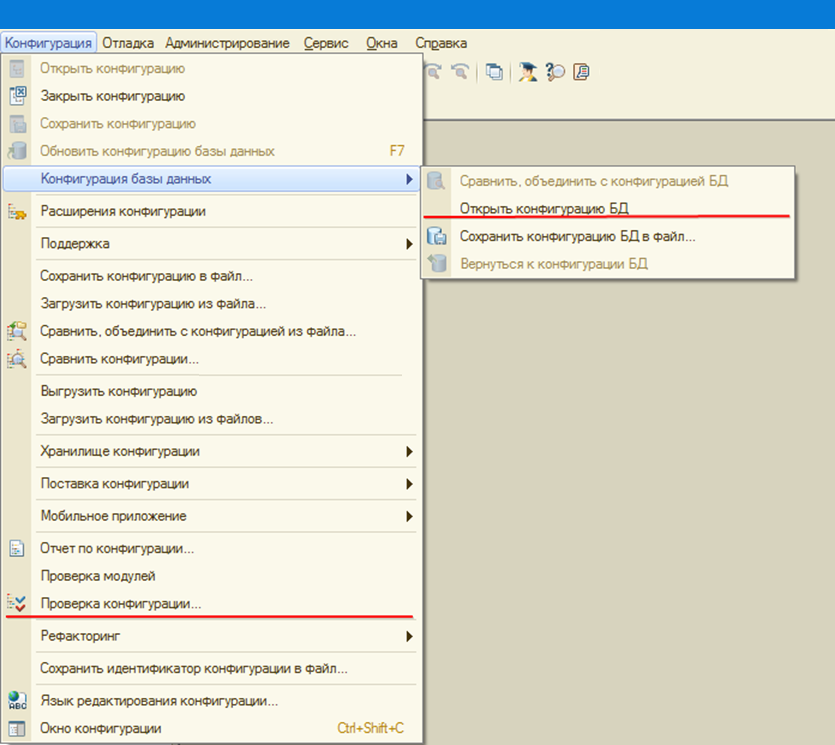Click checkmark icon beside Проверка конфигурации

17,603
